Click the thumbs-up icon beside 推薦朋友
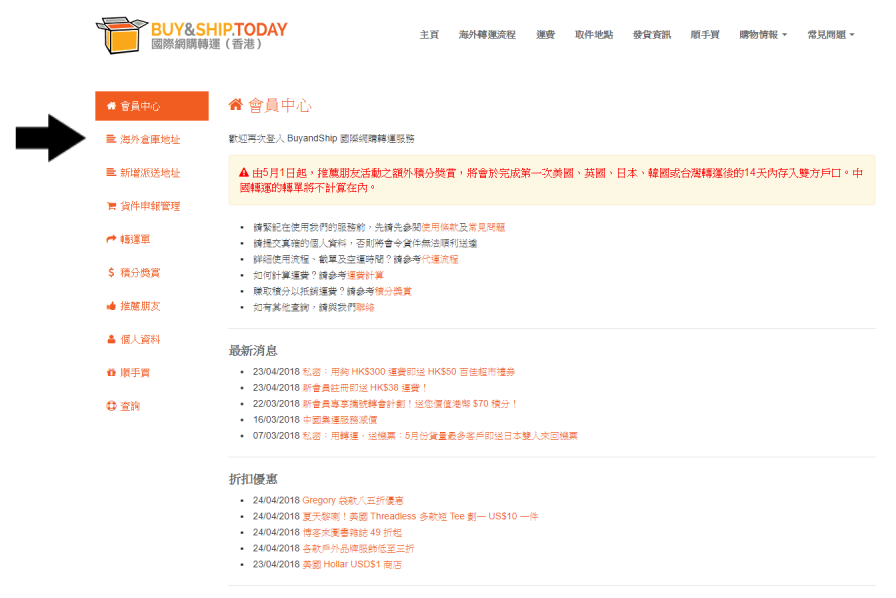The width and height of the screenshot is (896, 598). 111,306
